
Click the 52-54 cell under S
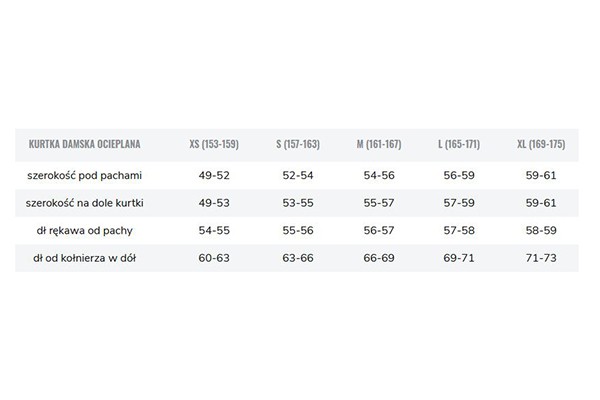click(298, 175)
